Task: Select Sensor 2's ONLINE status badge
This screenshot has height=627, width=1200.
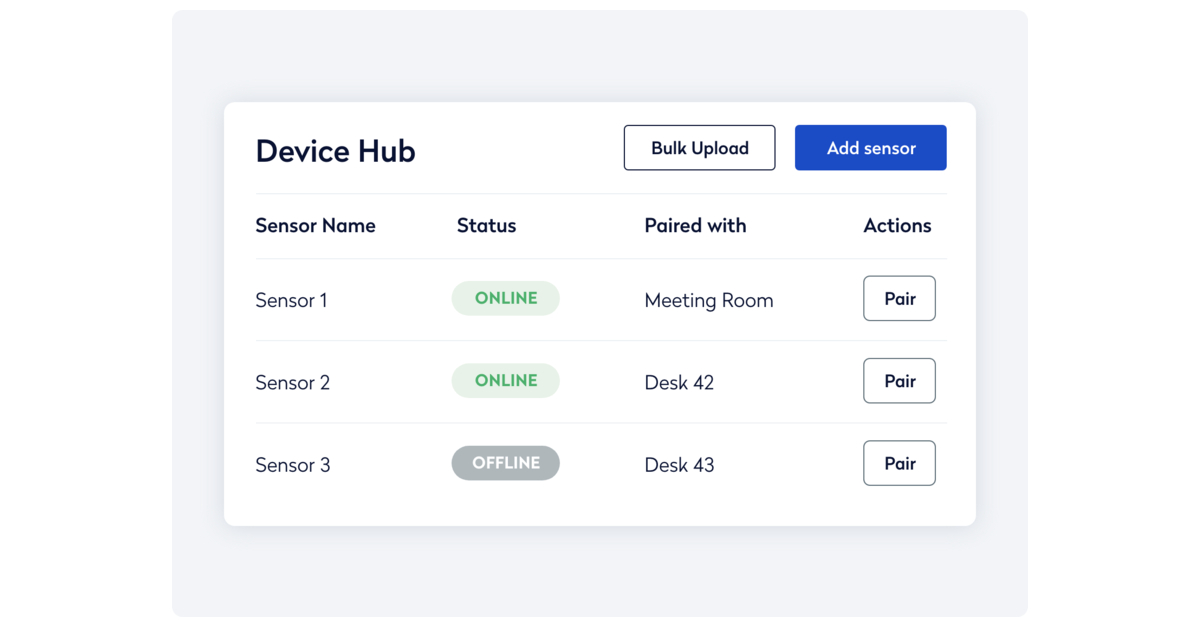Action: [x=505, y=381]
